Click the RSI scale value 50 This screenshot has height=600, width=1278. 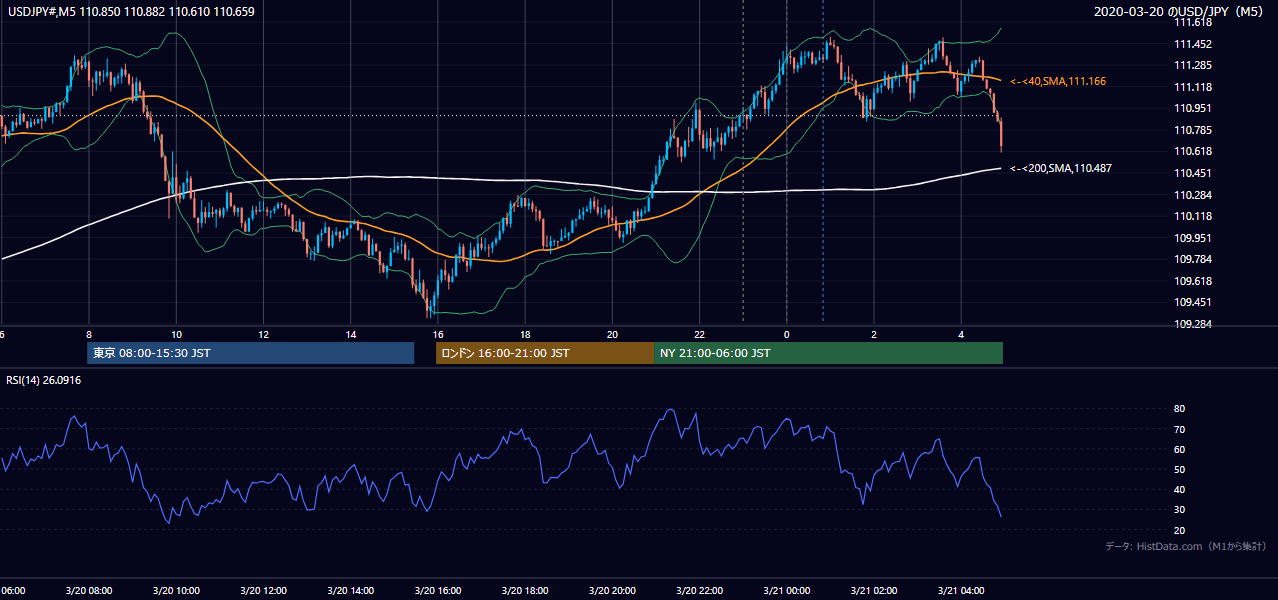(1179, 469)
